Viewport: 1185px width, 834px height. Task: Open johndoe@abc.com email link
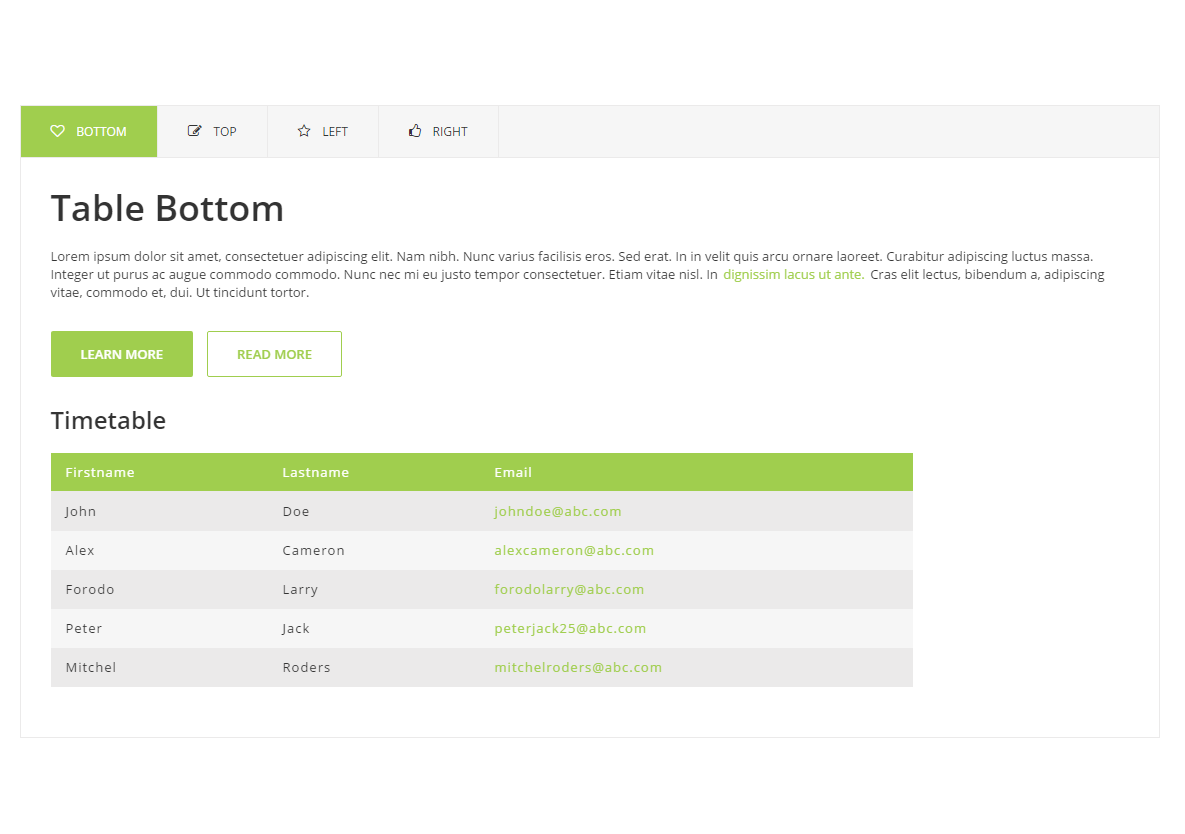[x=558, y=511]
